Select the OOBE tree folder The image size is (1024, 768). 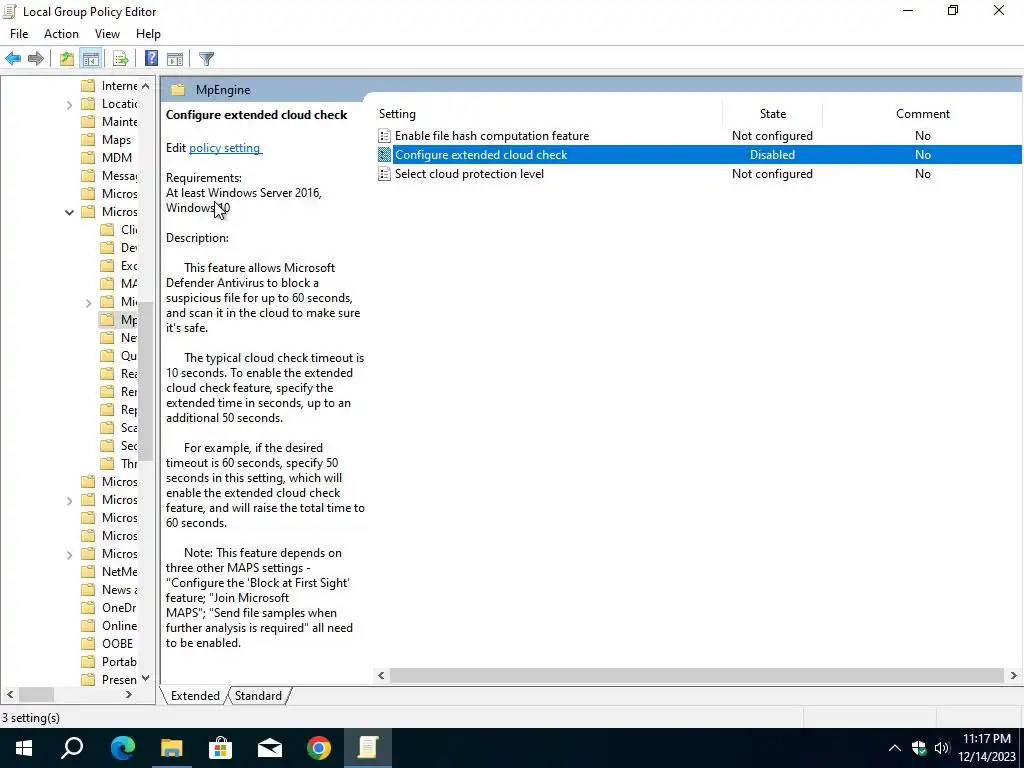coord(117,644)
